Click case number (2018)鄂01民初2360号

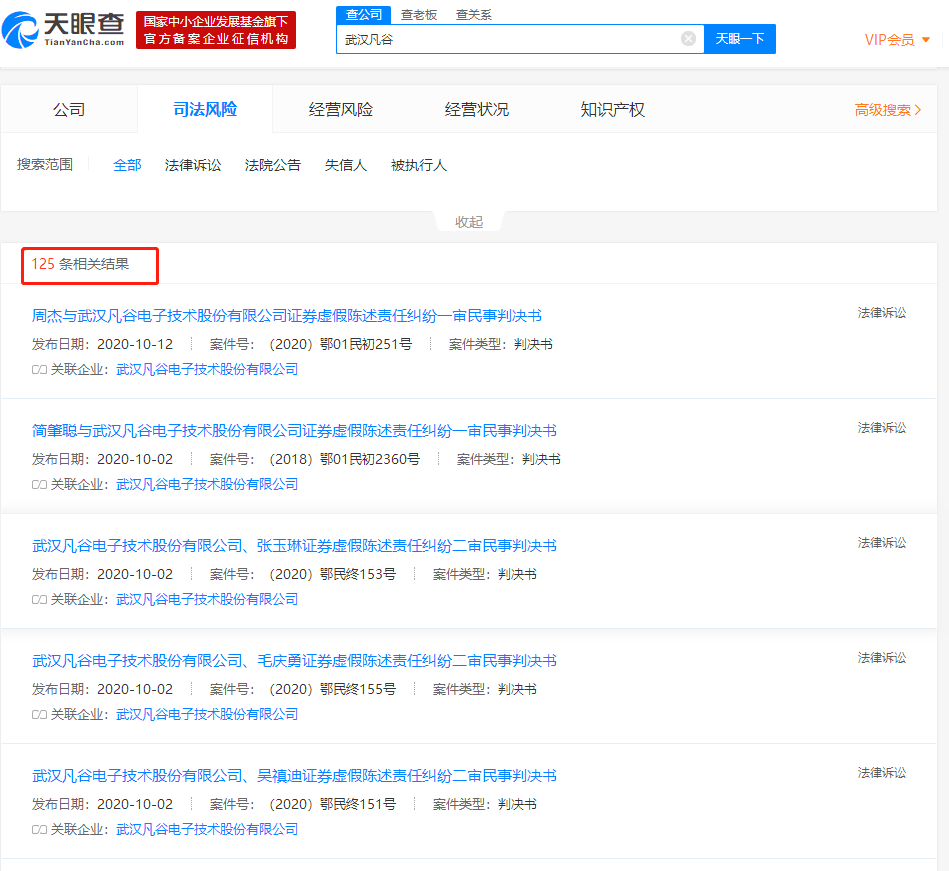(x=344, y=459)
